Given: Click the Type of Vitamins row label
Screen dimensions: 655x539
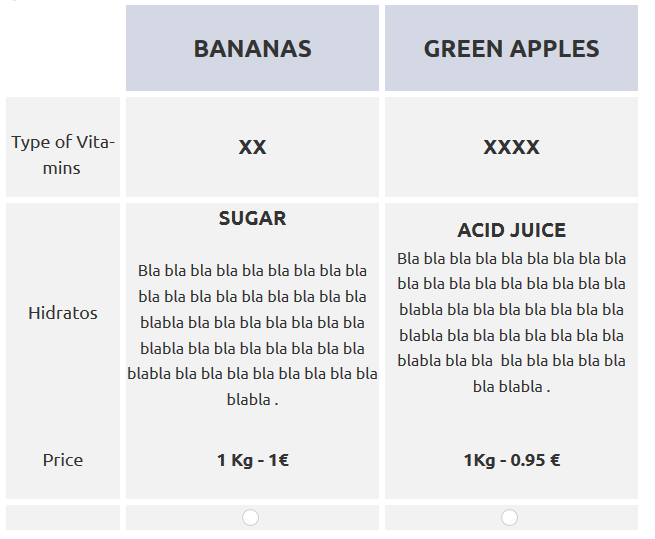Looking at the screenshot, I should click(63, 155).
